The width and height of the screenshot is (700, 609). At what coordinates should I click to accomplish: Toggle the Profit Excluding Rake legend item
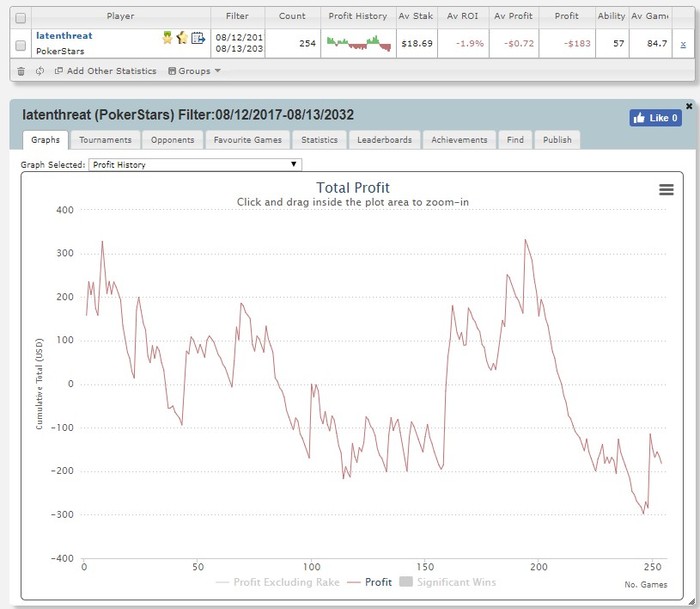(278, 582)
